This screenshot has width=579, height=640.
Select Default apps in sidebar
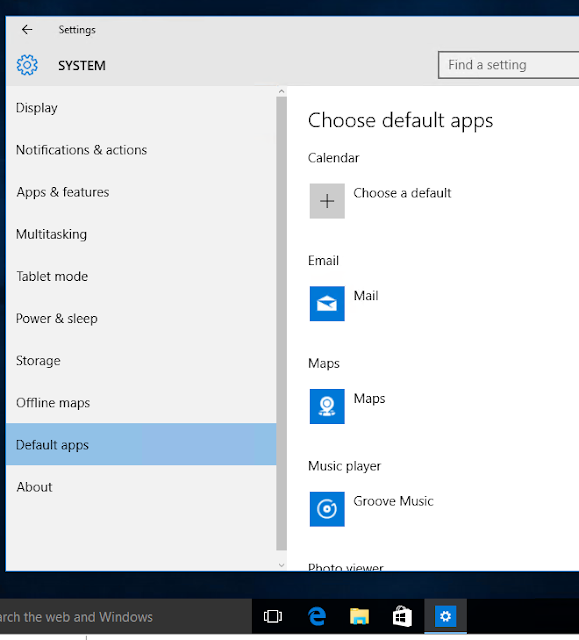(141, 444)
